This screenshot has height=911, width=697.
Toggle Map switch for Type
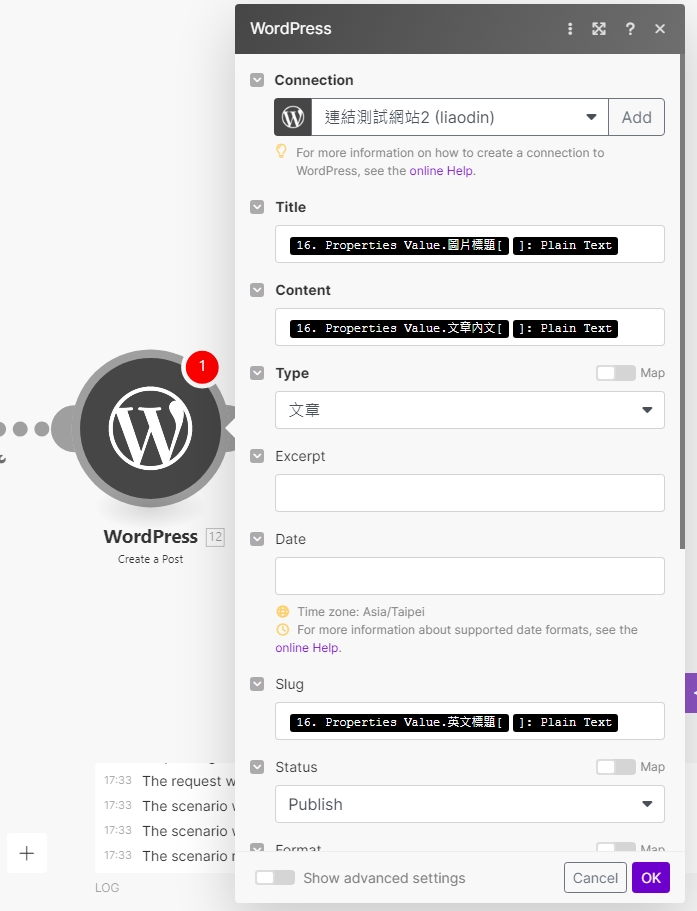click(x=616, y=373)
